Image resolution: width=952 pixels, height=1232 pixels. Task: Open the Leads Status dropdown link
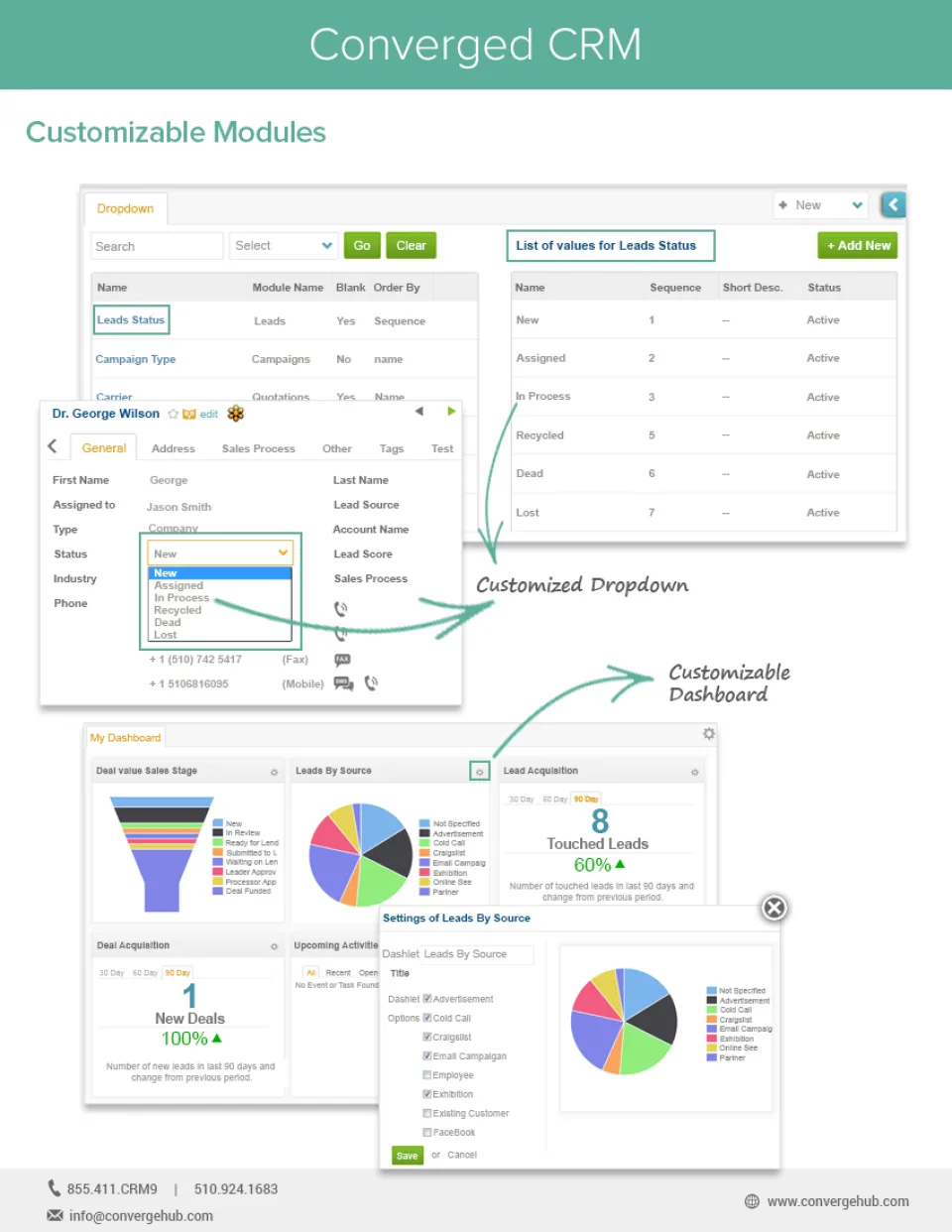click(131, 319)
